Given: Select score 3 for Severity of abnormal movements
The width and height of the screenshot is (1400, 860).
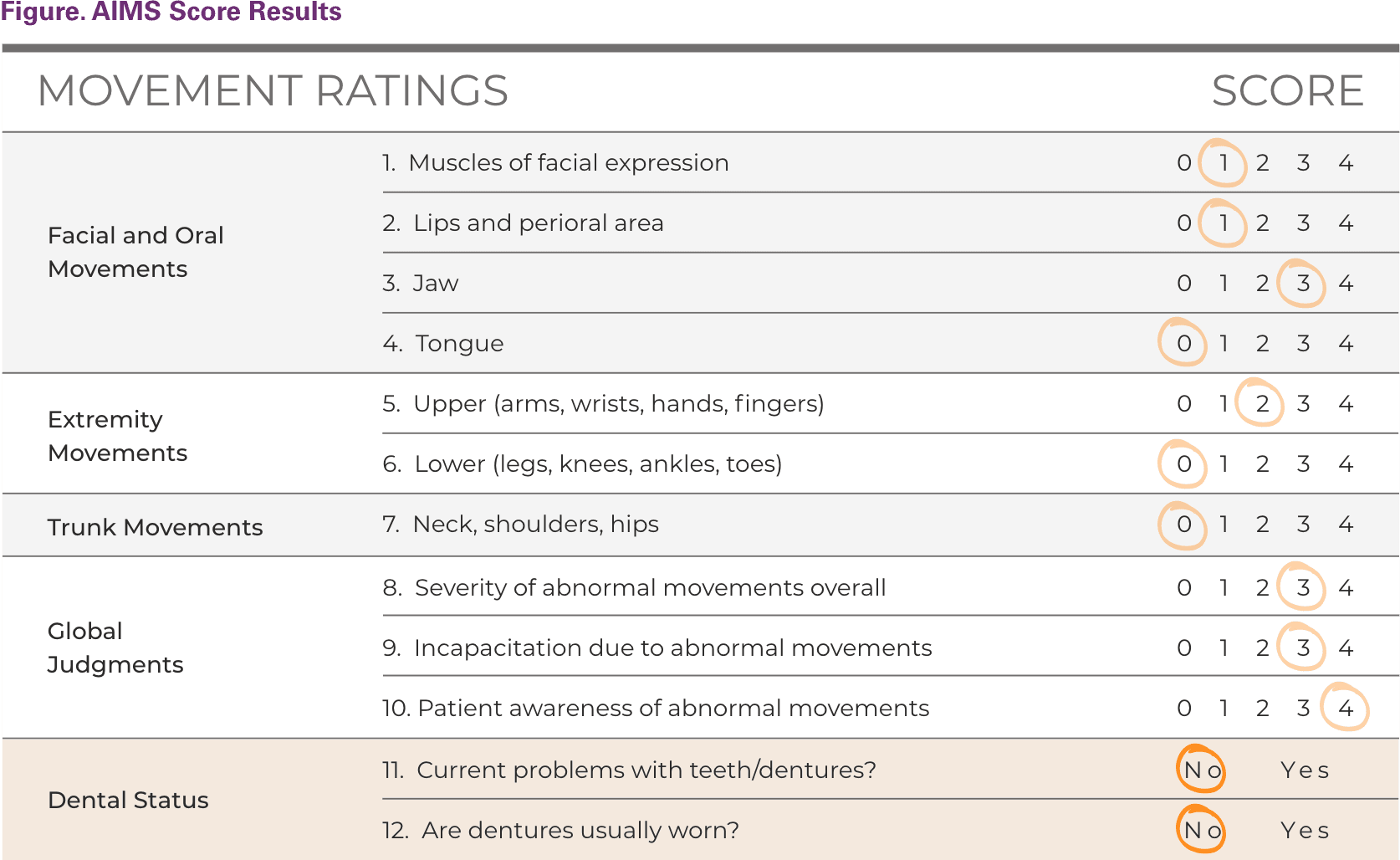Looking at the screenshot, I should 1303,587.
